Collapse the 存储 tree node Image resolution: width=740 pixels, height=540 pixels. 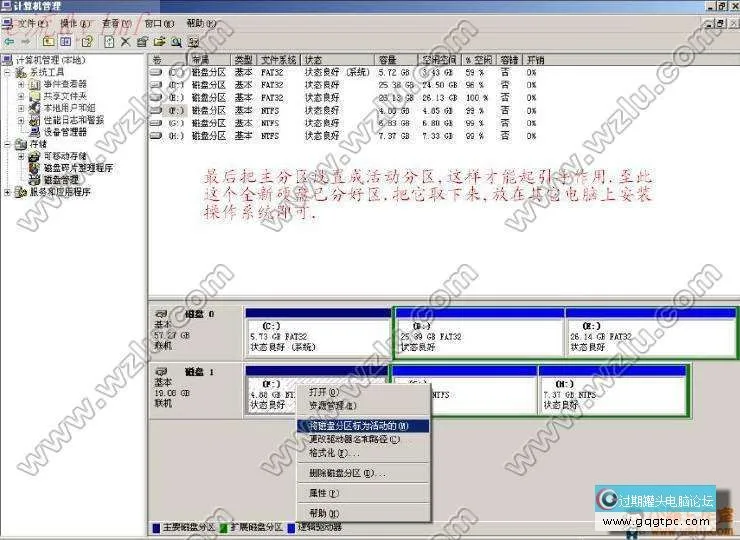click(7, 144)
